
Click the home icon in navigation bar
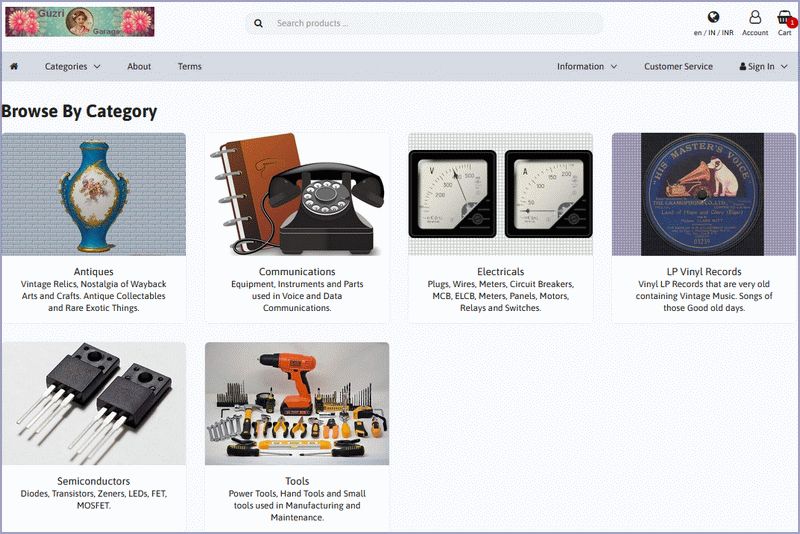coord(14,67)
